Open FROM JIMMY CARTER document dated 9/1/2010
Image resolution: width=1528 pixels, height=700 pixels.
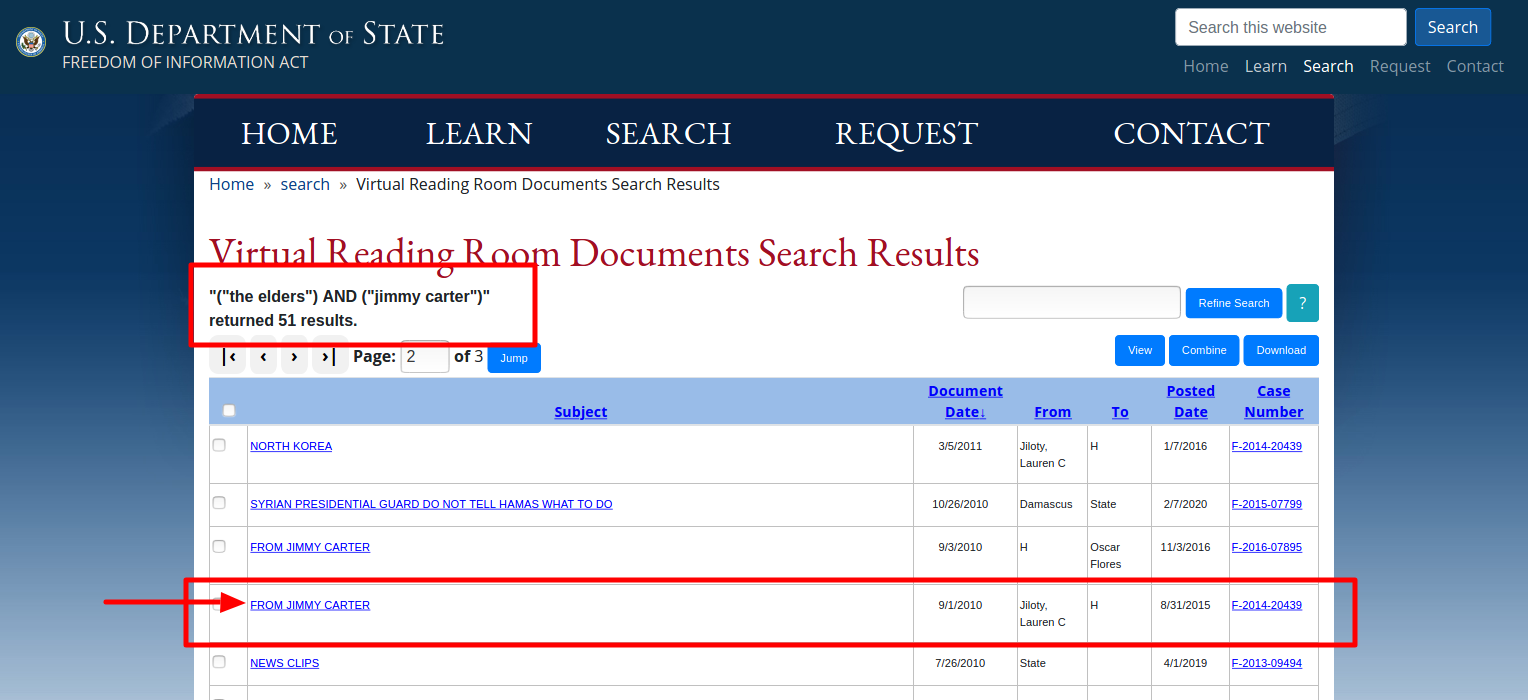tap(310, 605)
